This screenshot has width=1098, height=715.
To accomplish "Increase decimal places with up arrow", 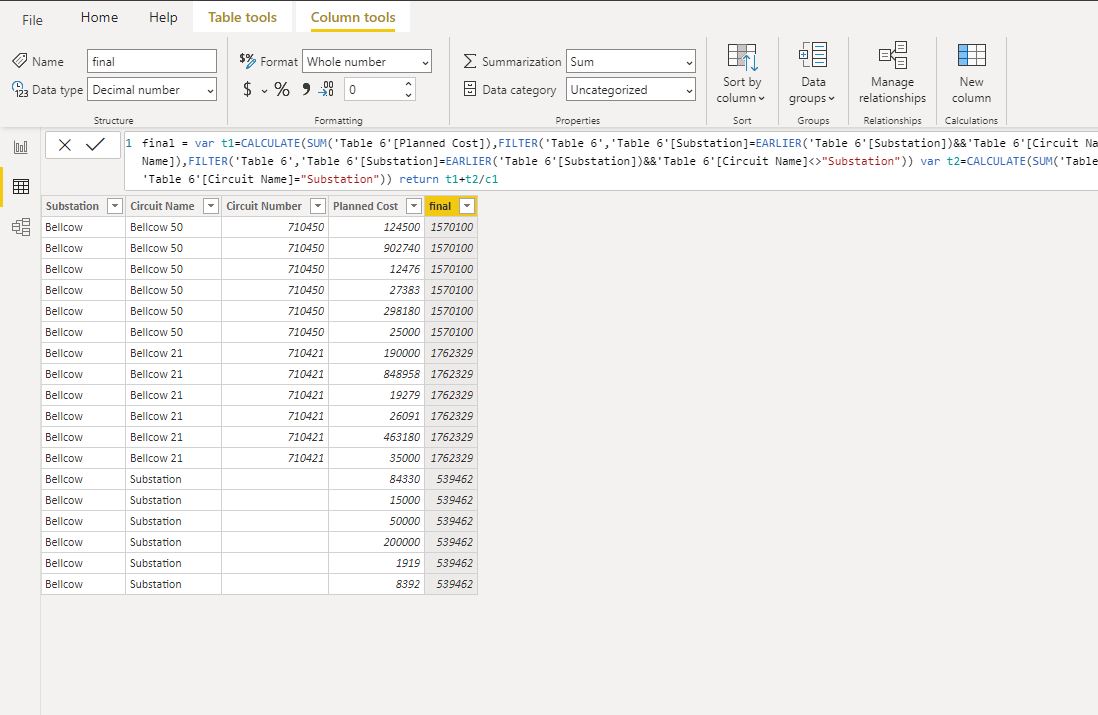I will (x=408, y=84).
